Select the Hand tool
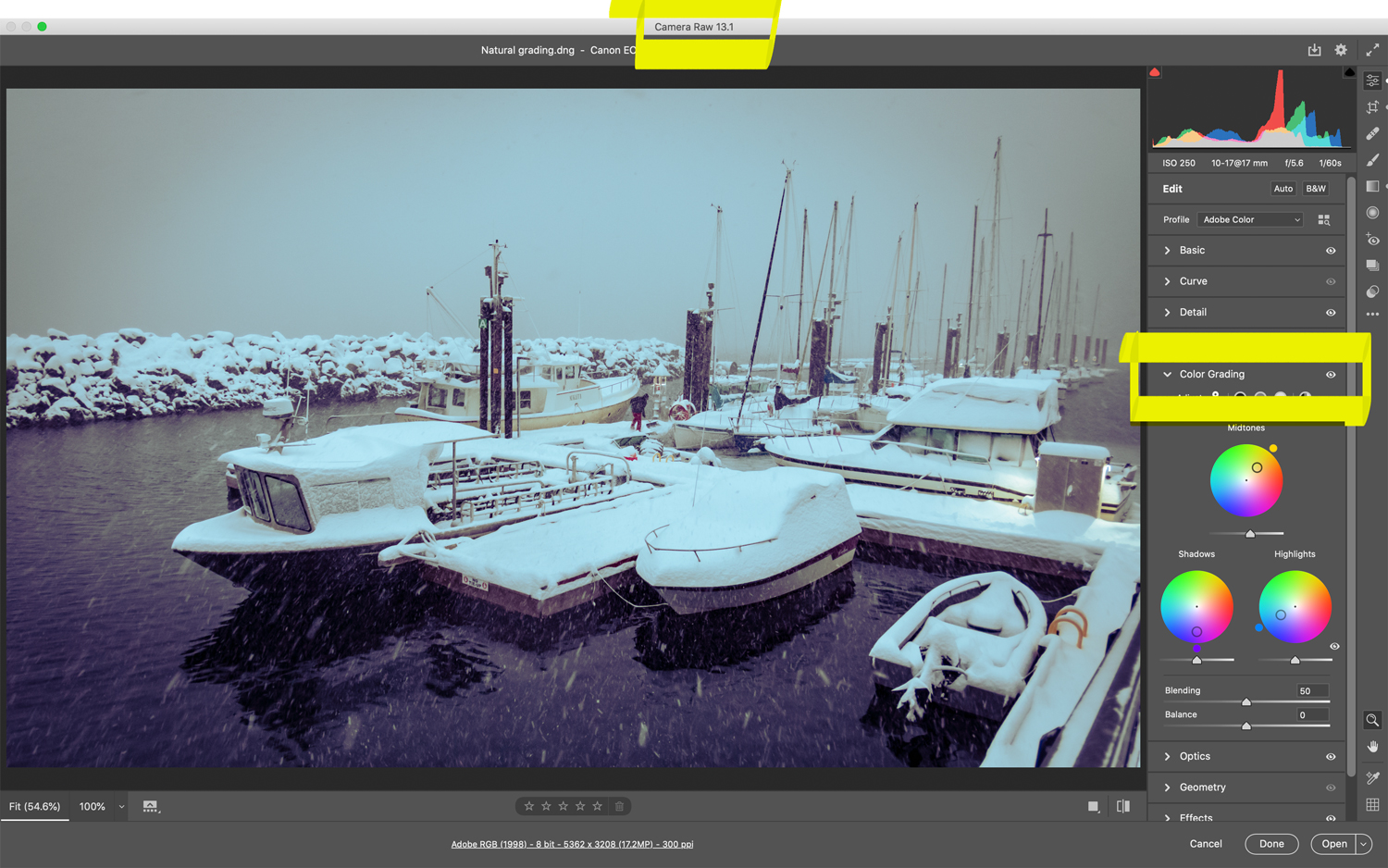Viewport: 1388px width, 868px height. (1373, 747)
